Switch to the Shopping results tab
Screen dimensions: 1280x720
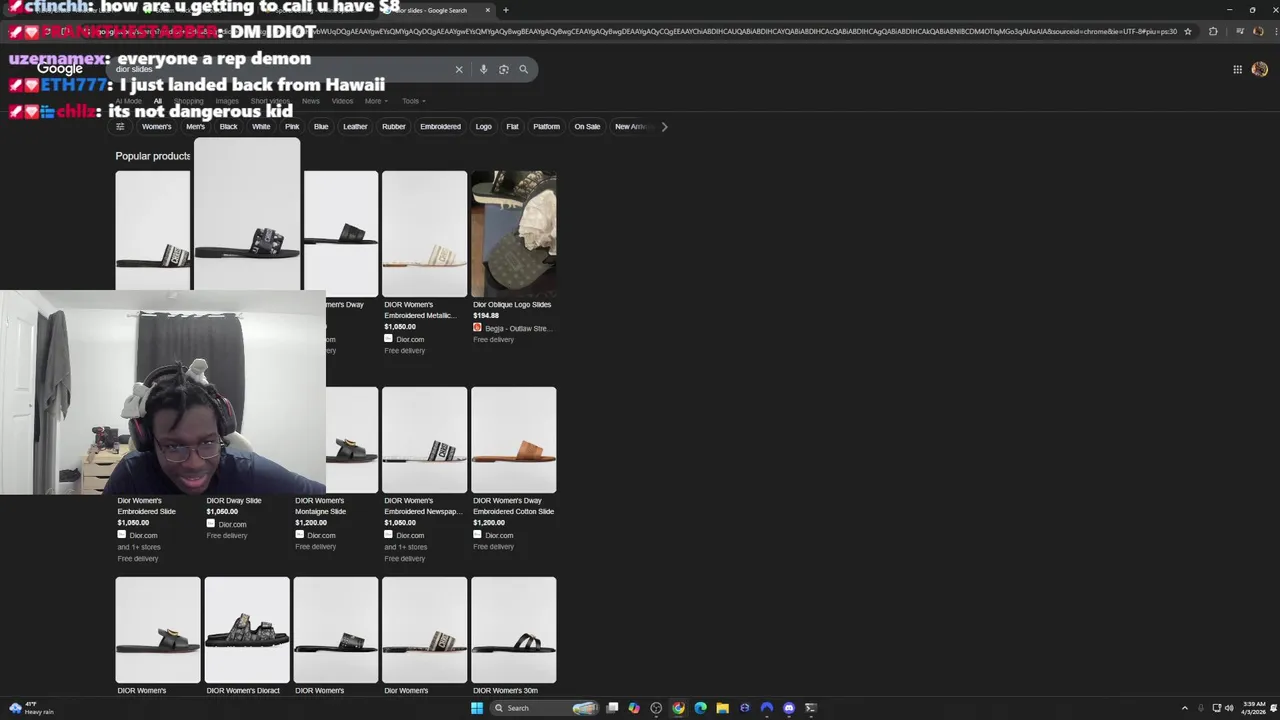[188, 101]
